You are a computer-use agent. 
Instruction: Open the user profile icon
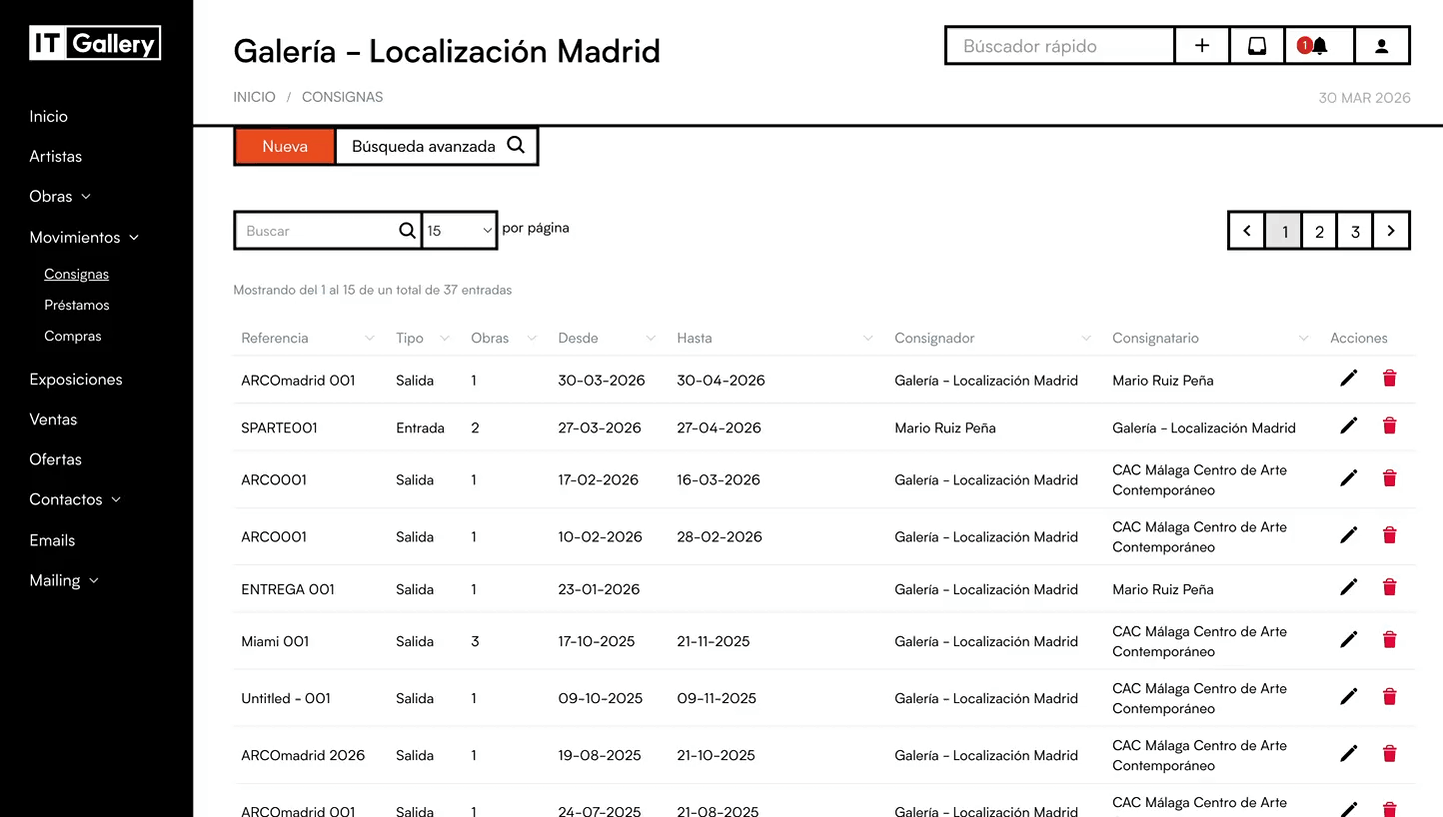1382,46
